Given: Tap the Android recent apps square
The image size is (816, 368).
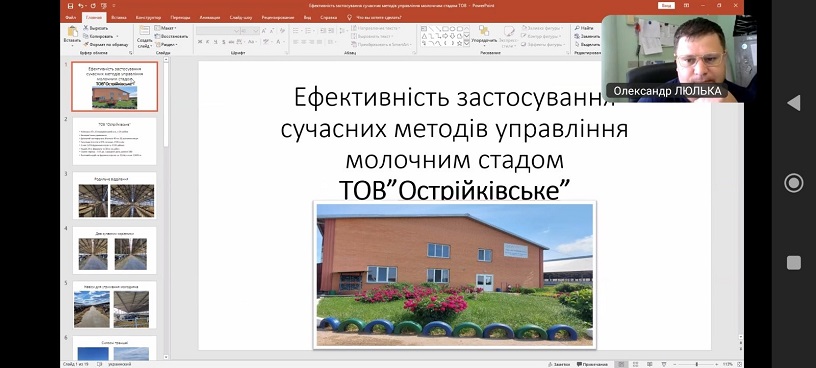Looking at the screenshot, I should 794,262.
